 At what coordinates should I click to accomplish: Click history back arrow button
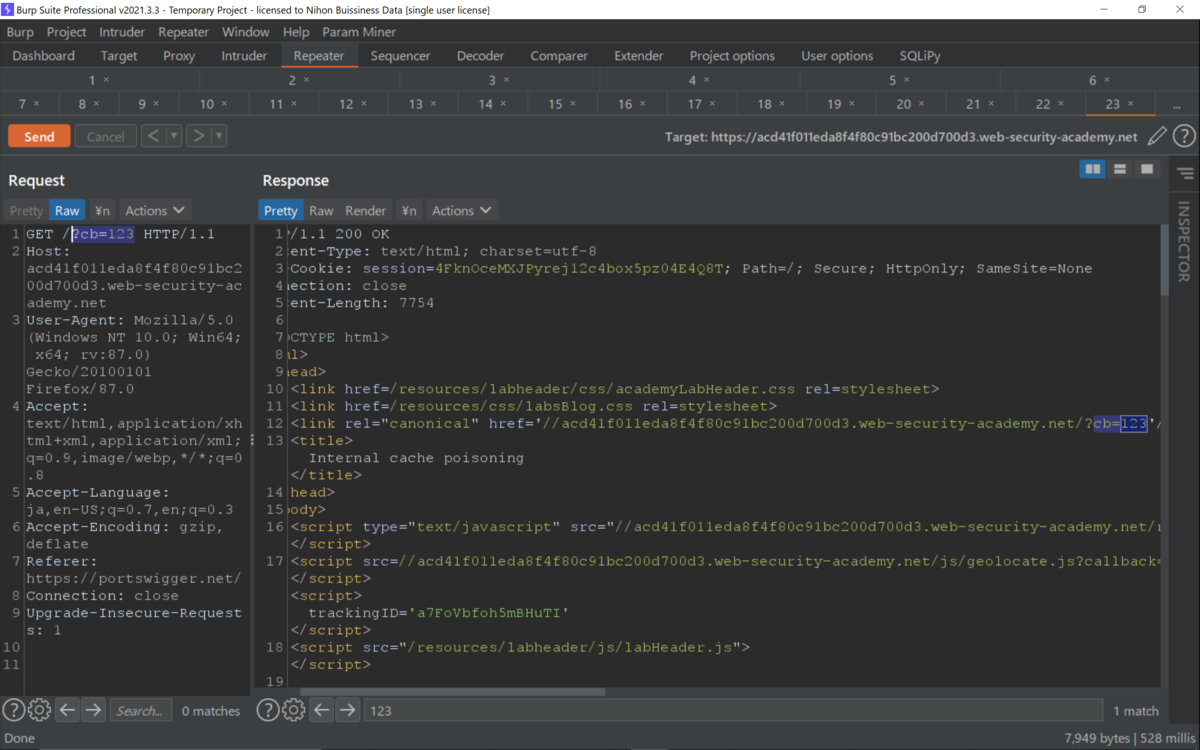click(x=152, y=136)
